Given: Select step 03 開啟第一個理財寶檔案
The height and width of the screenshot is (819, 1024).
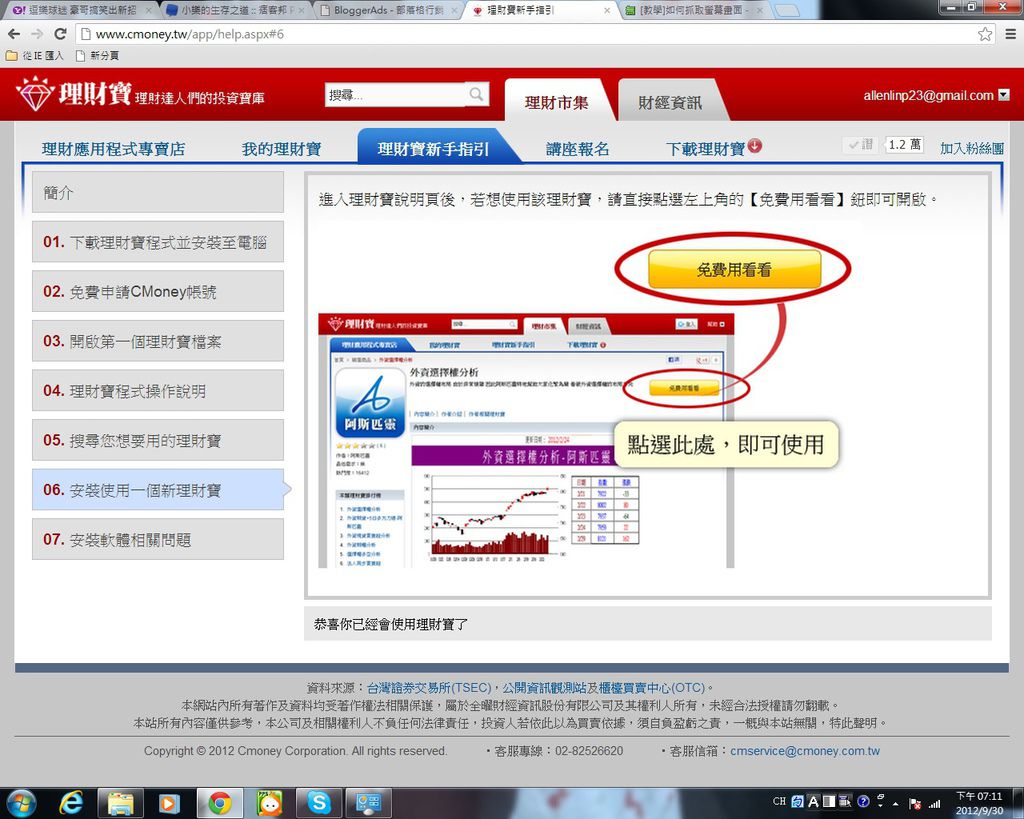Looking at the screenshot, I should pyautogui.click(x=157, y=341).
